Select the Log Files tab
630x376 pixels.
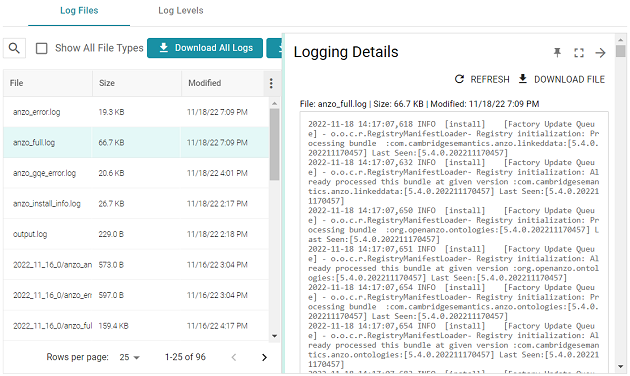[79, 11]
